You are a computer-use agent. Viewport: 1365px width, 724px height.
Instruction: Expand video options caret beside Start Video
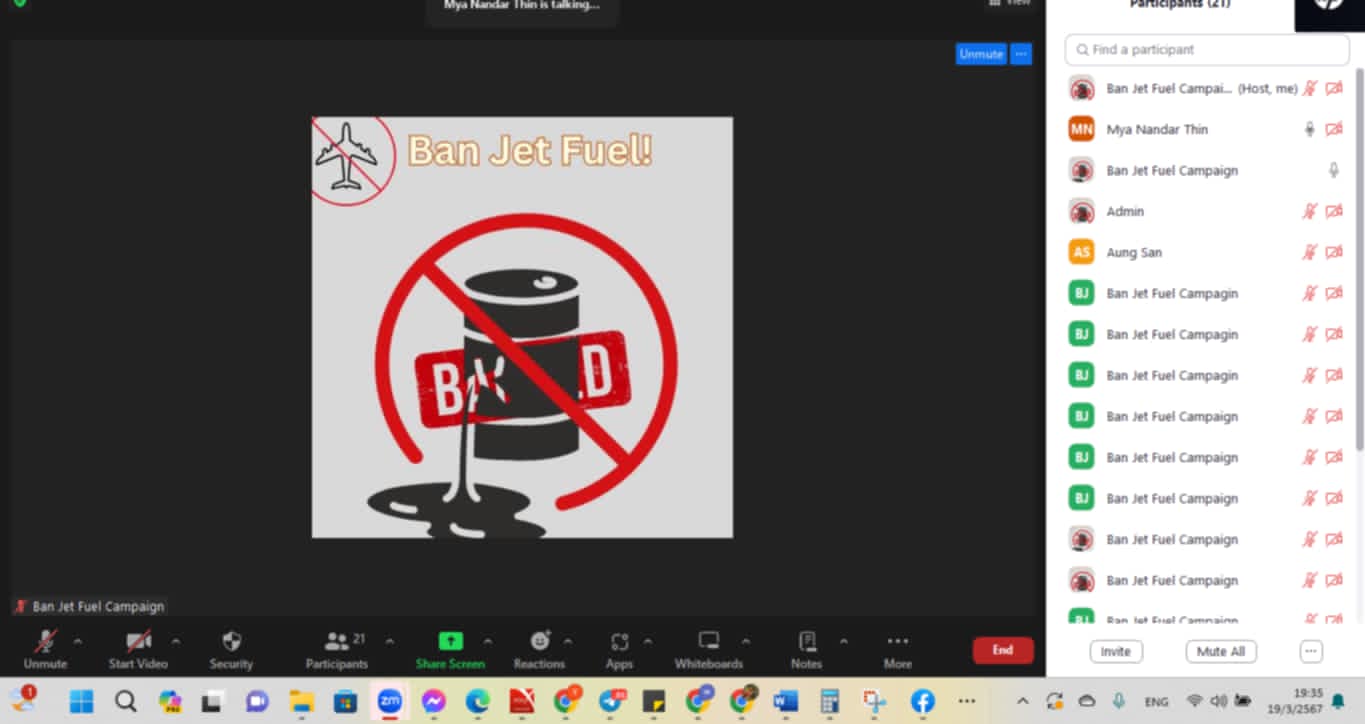click(176, 641)
